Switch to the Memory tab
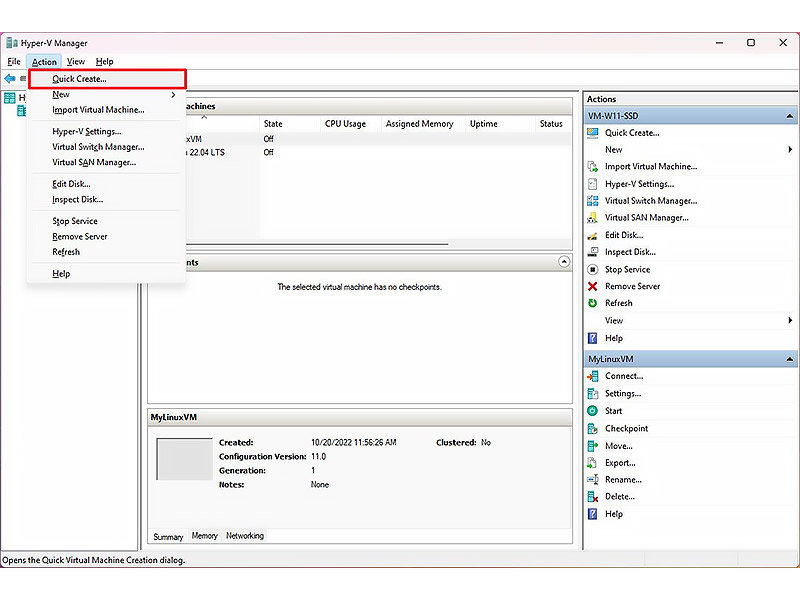The width and height of the screenshot is (800, 600). pyautogui.click(x=205, y=536)
